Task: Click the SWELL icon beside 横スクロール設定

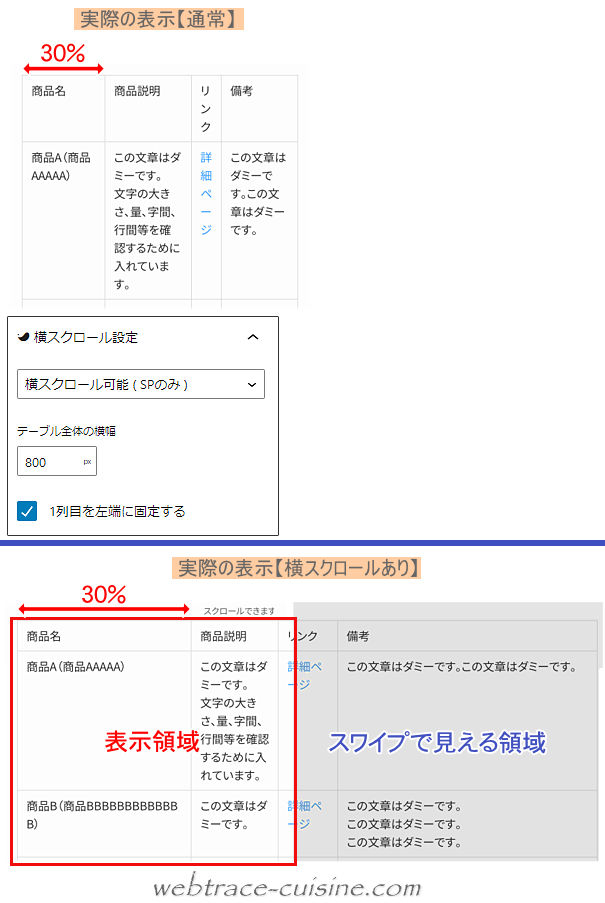Action: [x=24, y=337]
